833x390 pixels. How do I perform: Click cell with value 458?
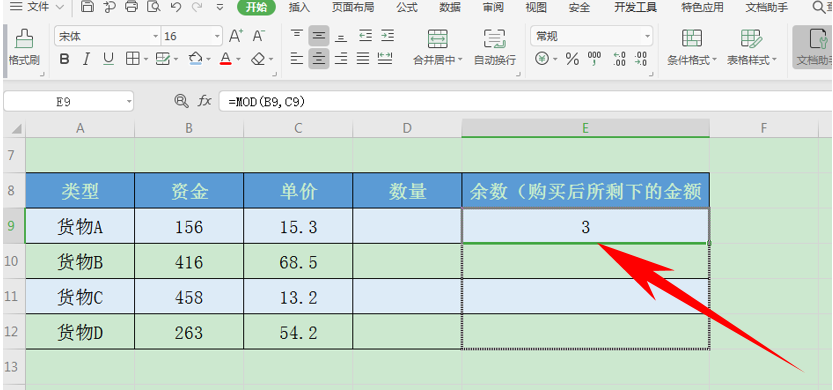(189, 296)
